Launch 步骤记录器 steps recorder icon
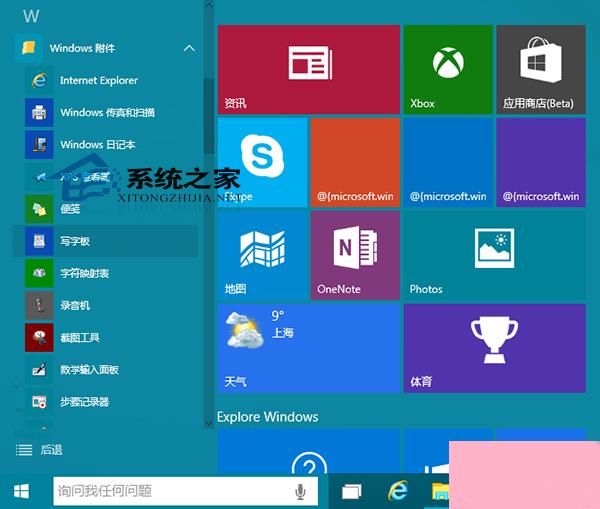600x509 pixels. (39, 402)
